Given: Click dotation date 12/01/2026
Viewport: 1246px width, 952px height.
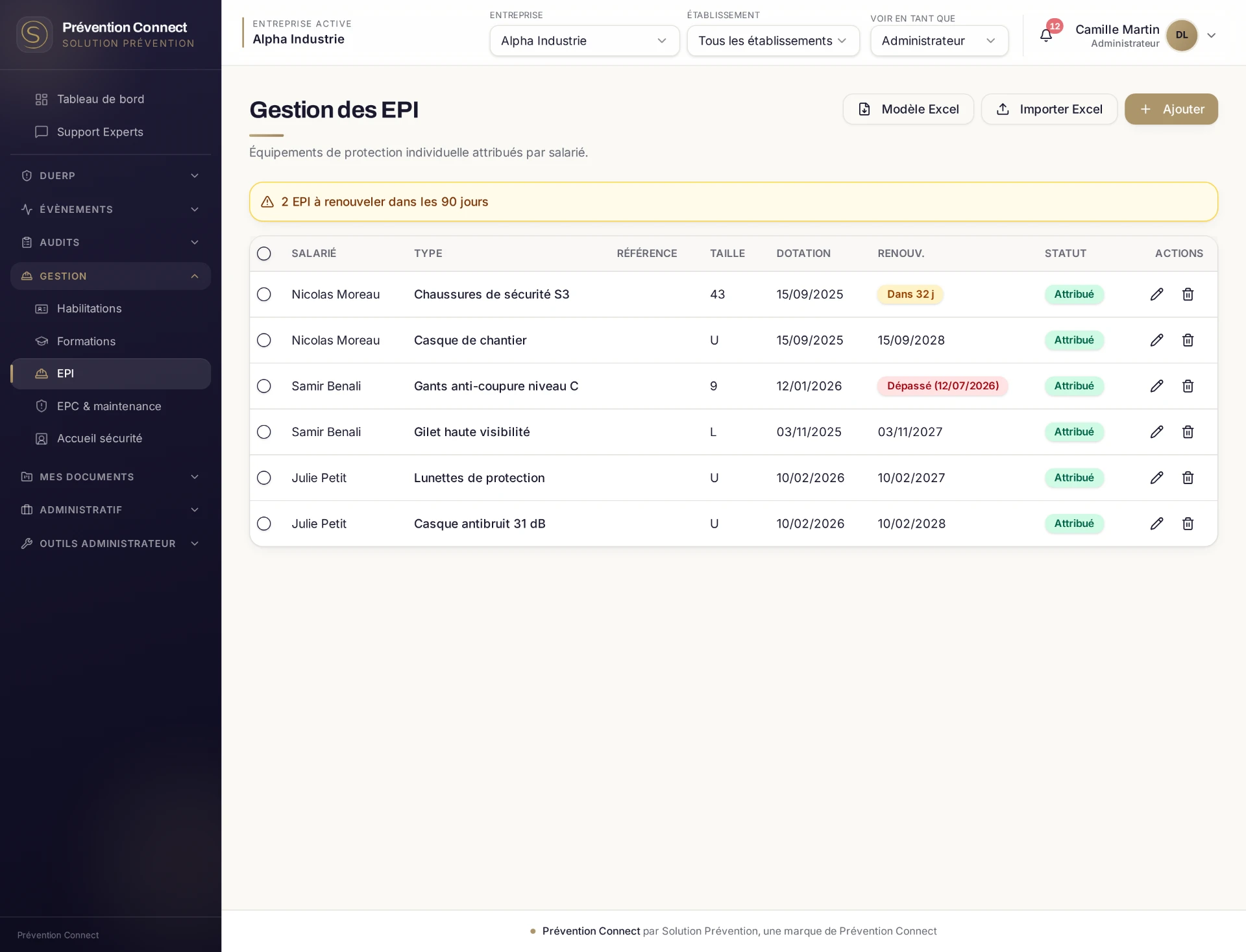Looking at the screenshot, I should pyautogui.click(x=809, y=386).
